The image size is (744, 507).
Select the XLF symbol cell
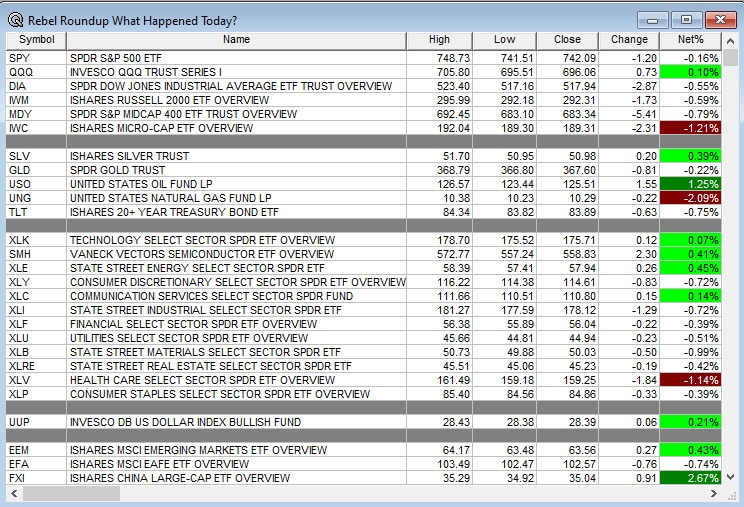pyautogui.click(x=36, y=324)
